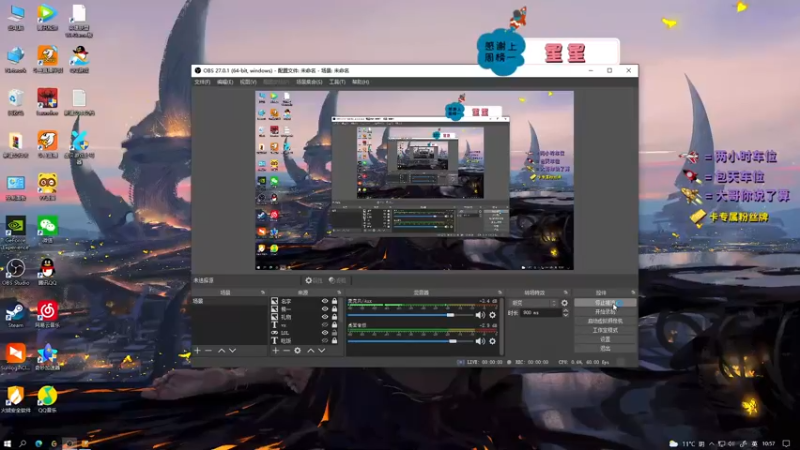
Task: Launch OBS Studio desktop shortcut
Action: click(x=15, y=272)
